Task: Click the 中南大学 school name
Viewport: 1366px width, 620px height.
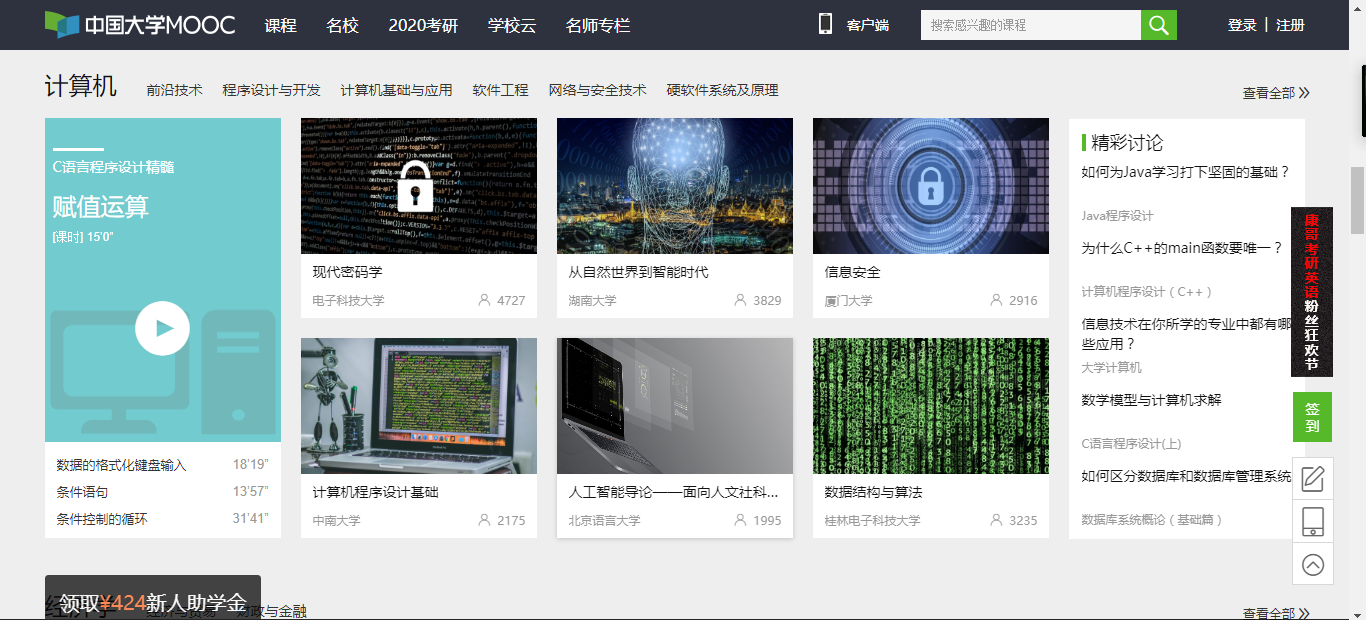Action: pos(337,521)
